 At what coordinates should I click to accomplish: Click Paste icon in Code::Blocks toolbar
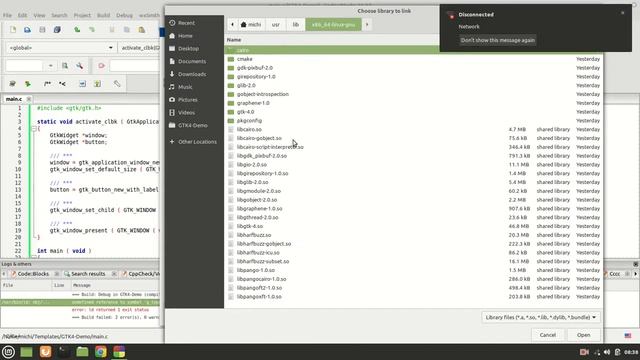(142, 30)
